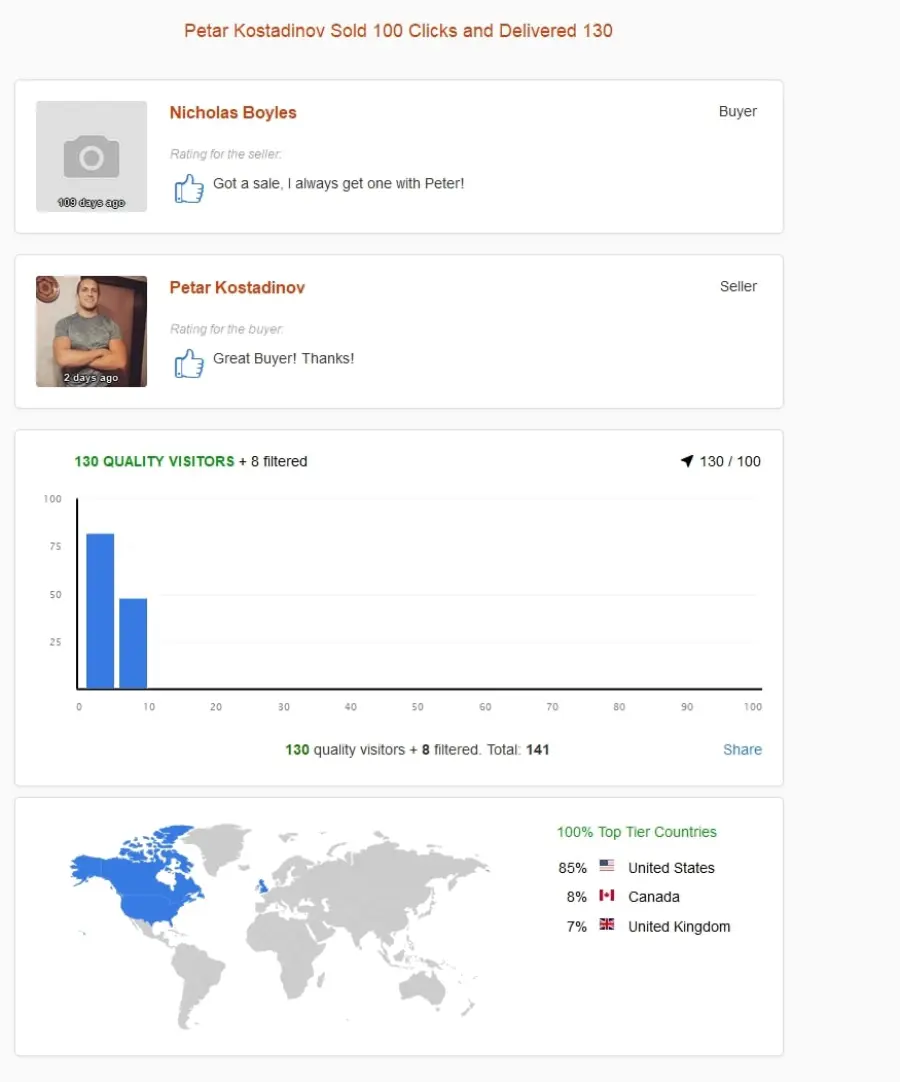The height and width of the screenshot is (1082, 900).
Task: Click the 'Total: 141' summary text
Action: (x=518, y=749)
